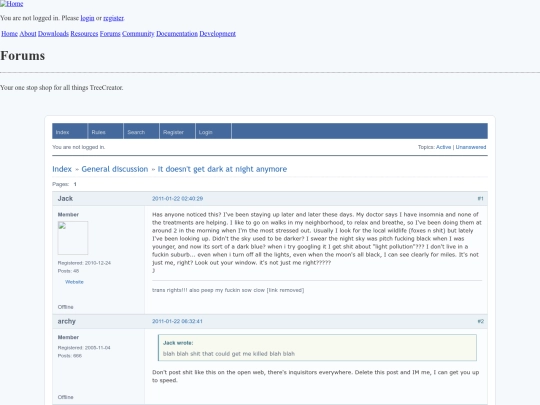Click 'Jack wrote:' quote header
Viewport: 540px width, 405px height.
(178, 343)
